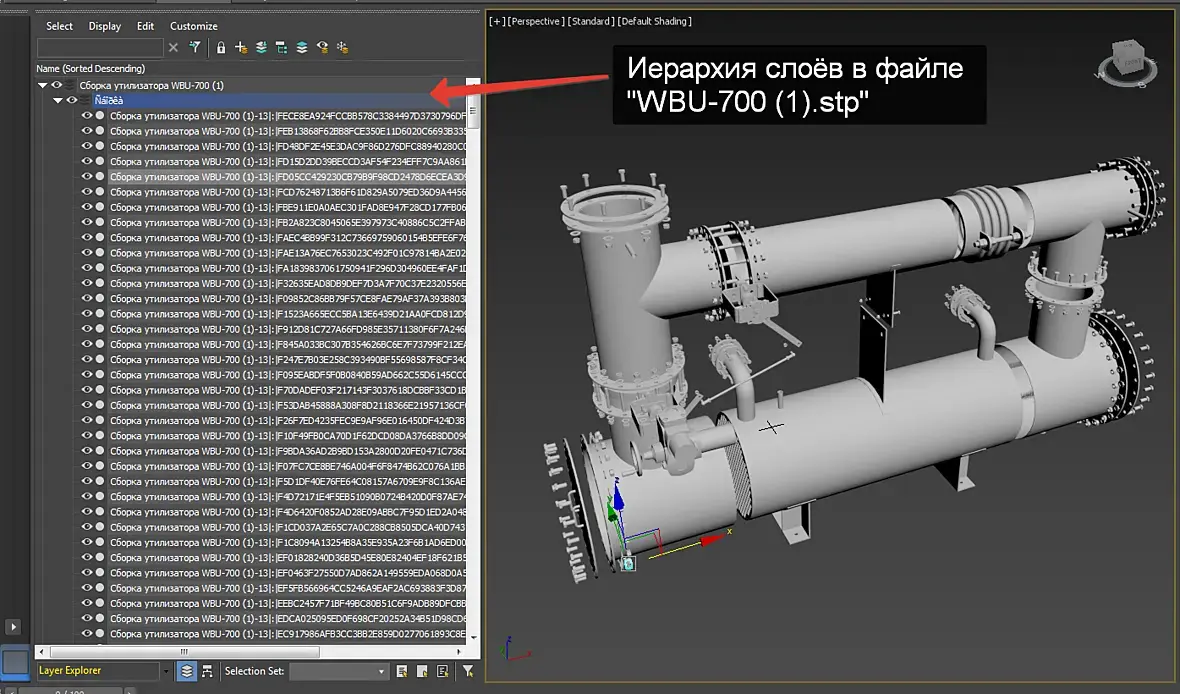Click horizontal scrollbar left arrow
The image size is (1180, 694).
41,652
